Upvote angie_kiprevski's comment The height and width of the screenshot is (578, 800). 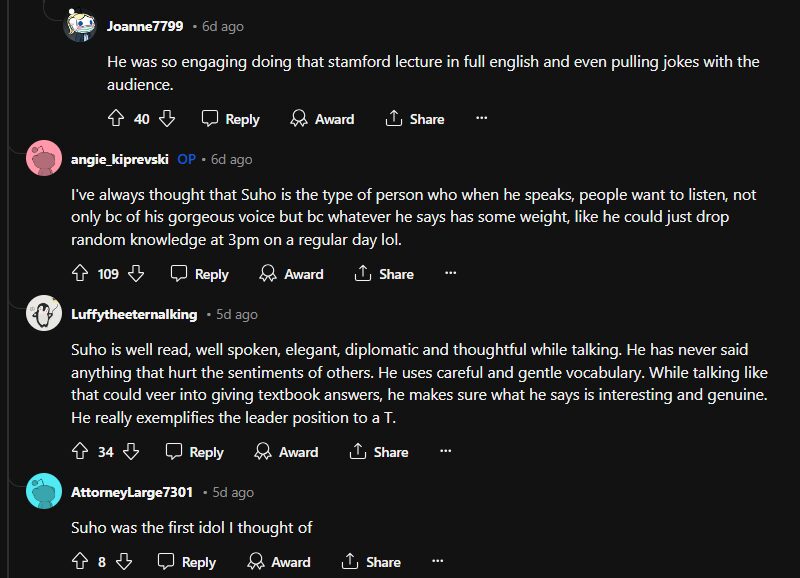pos(80,273)
